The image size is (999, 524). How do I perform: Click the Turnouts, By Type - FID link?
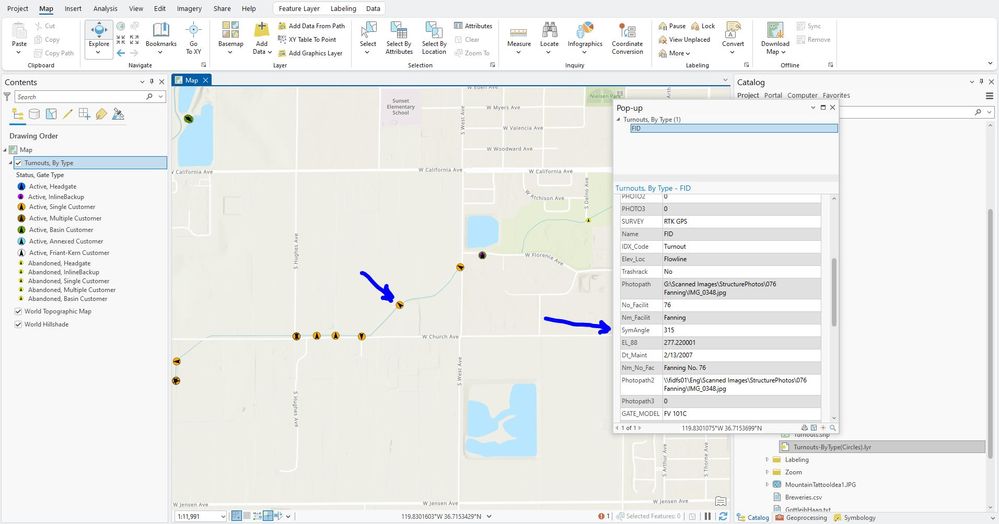(x=652, y=189)
